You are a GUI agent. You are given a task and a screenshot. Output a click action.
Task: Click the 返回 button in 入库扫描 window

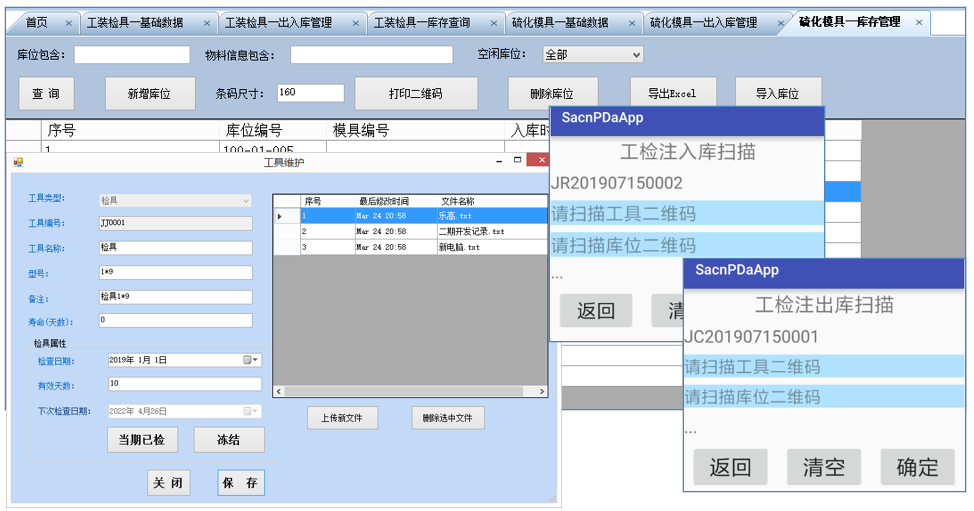pyautogui.click(x=596, y=310)
